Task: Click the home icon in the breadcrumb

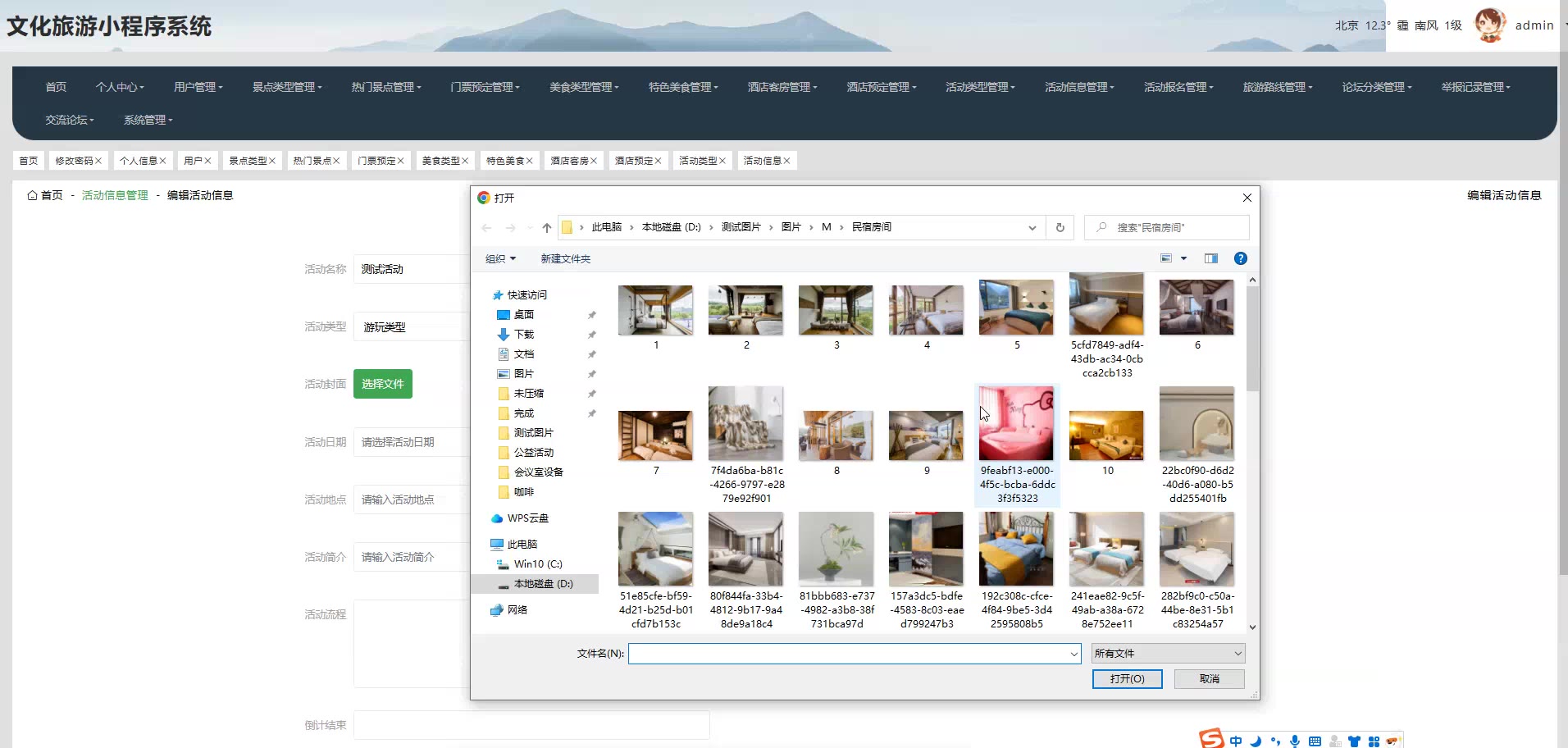Action: (32, 195)
